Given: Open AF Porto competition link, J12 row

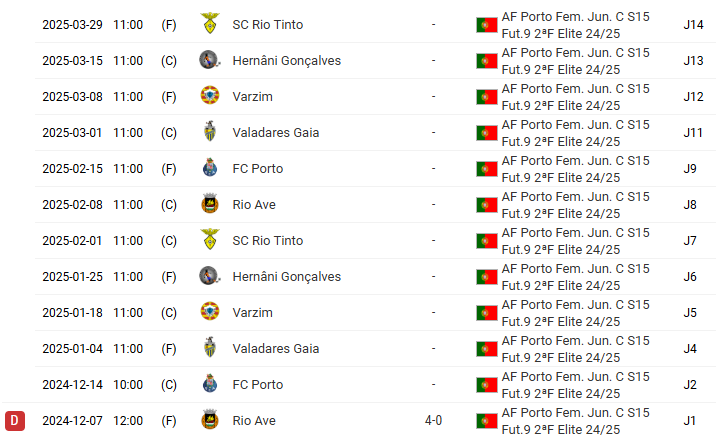Looking at the screenshot, I should point(575,96).
